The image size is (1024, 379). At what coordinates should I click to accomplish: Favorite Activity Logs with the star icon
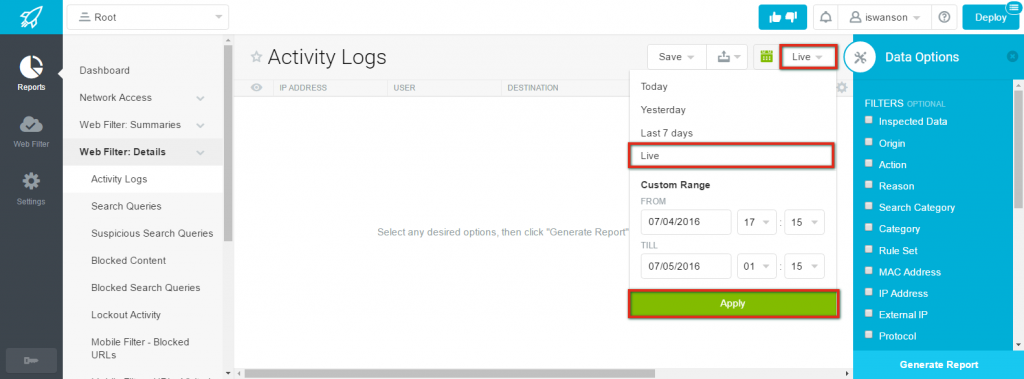pyautogui.click(x=257, y=57)
